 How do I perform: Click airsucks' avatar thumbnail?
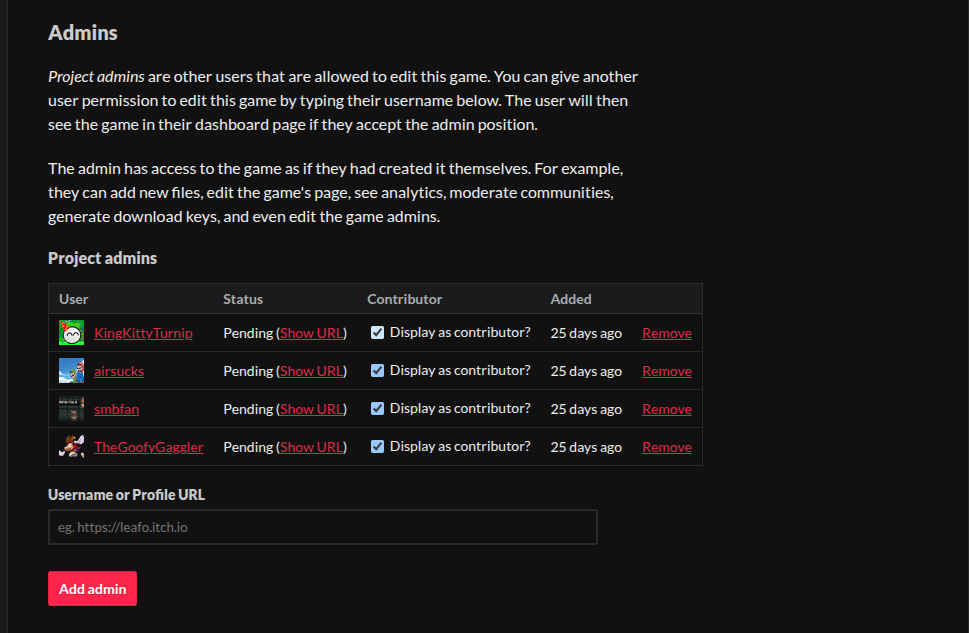coord(71,371)
